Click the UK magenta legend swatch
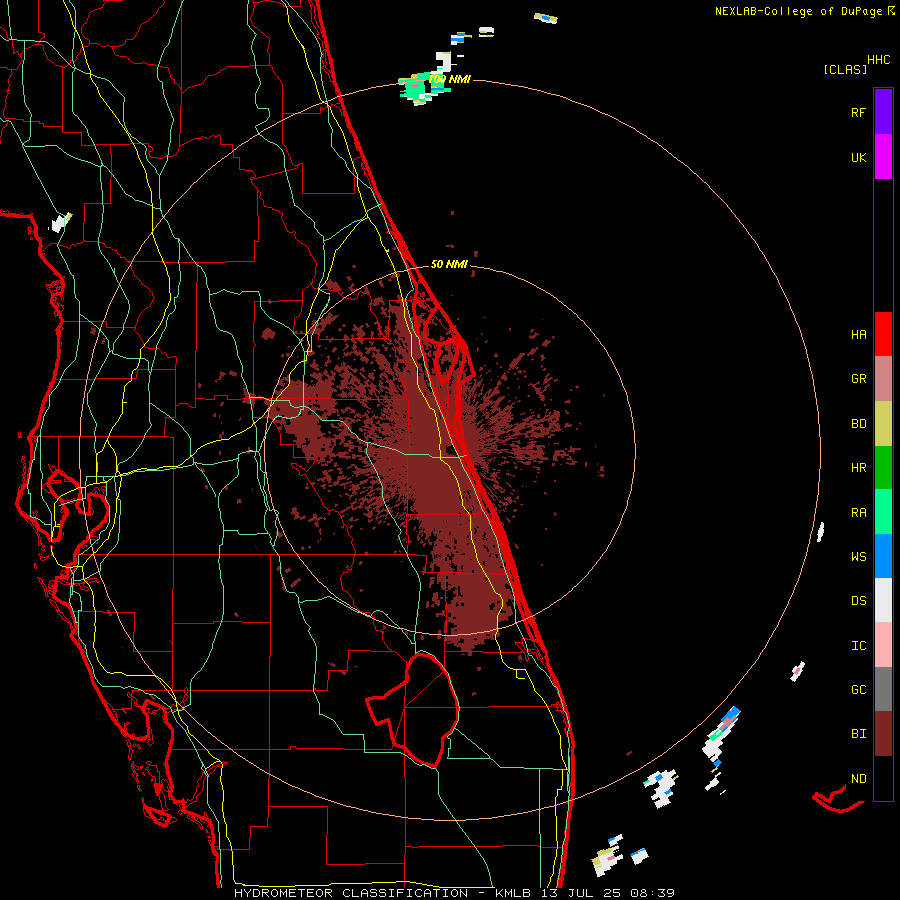The width and height of the screenshot is (900, 900). pos(883,157)
